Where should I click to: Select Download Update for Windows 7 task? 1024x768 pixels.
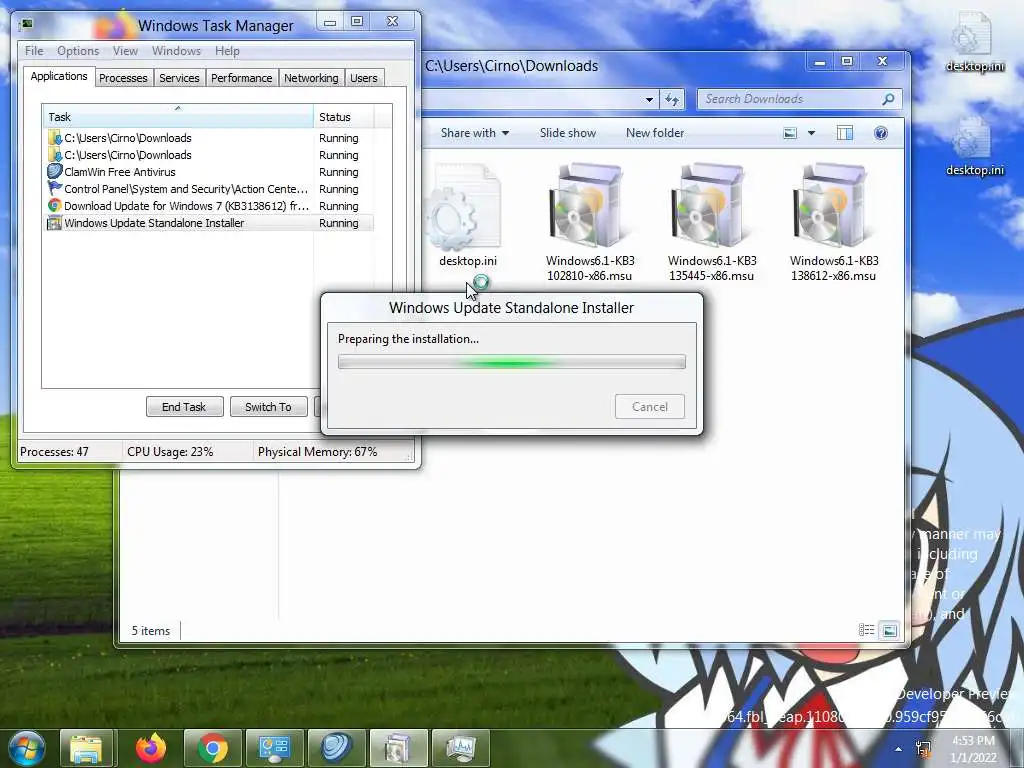[209, 206]
